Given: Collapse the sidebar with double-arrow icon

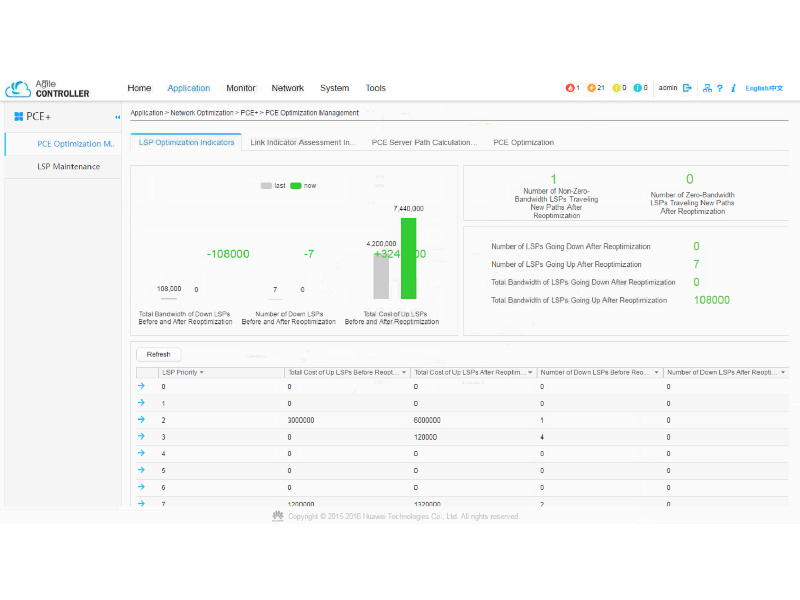Looking at the screenshot, I should pyautogui.click(x=117, y=117).
